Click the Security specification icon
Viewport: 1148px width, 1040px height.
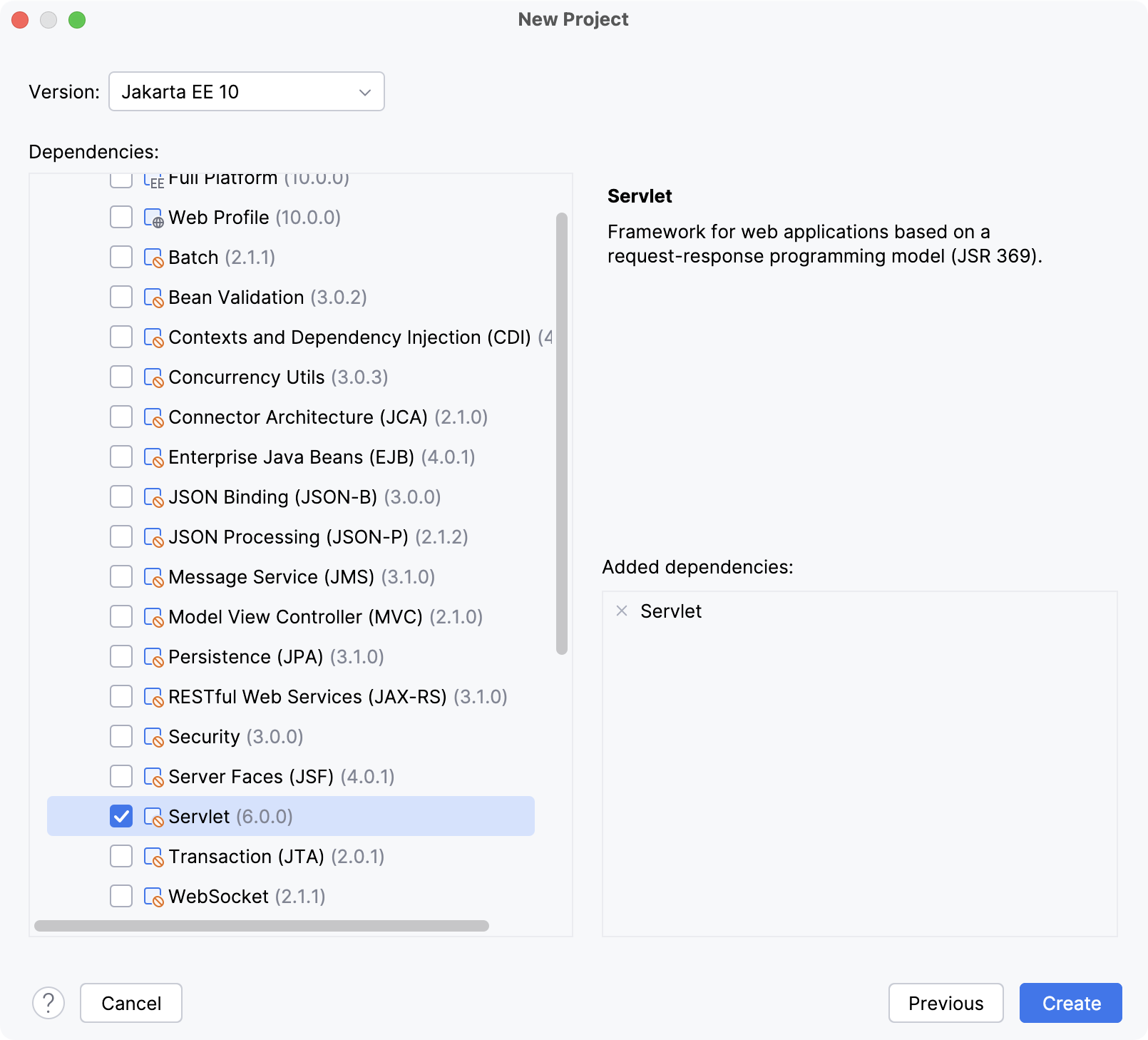click(153, 736)
